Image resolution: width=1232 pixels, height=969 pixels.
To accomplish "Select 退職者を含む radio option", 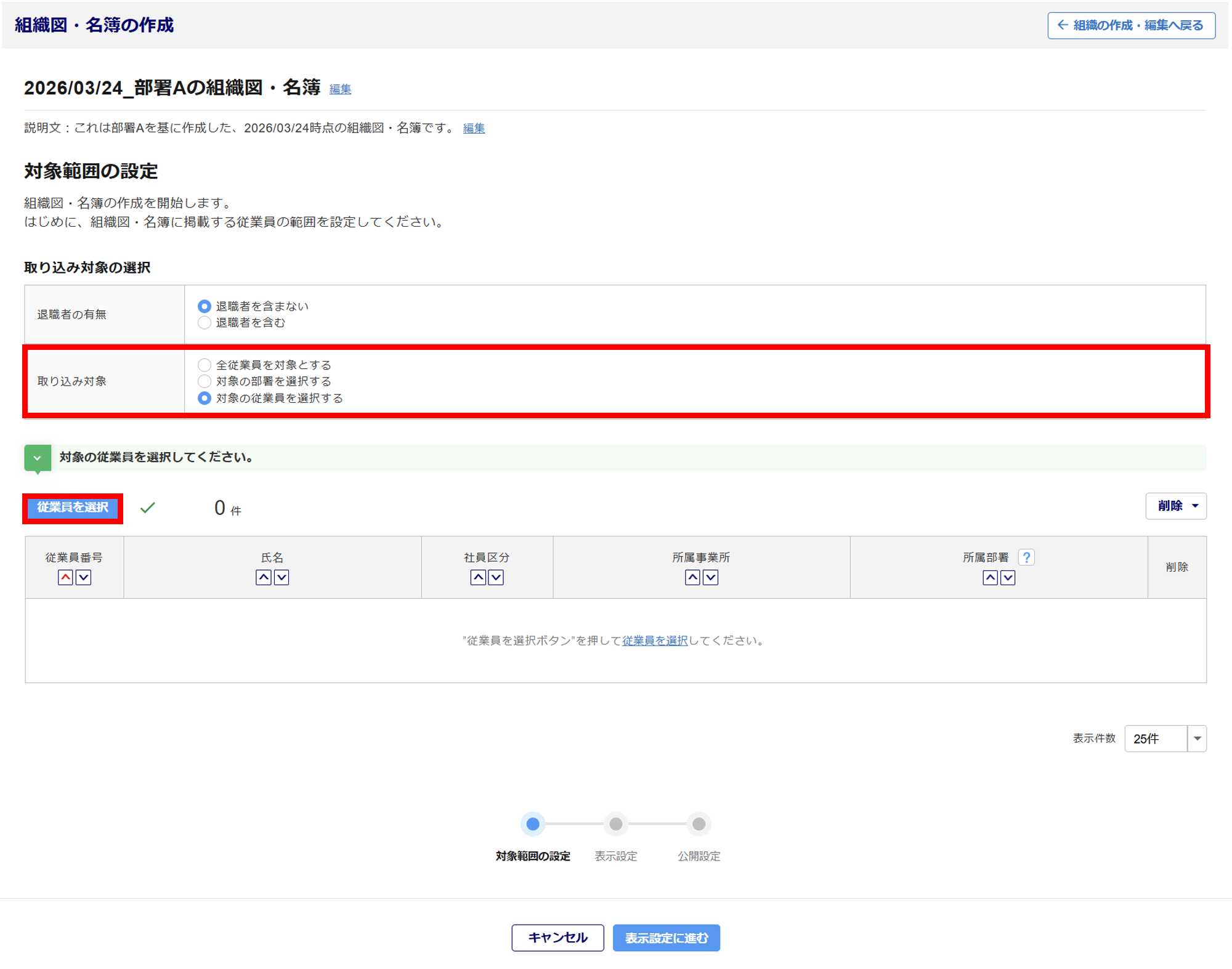I will [205, 323].
